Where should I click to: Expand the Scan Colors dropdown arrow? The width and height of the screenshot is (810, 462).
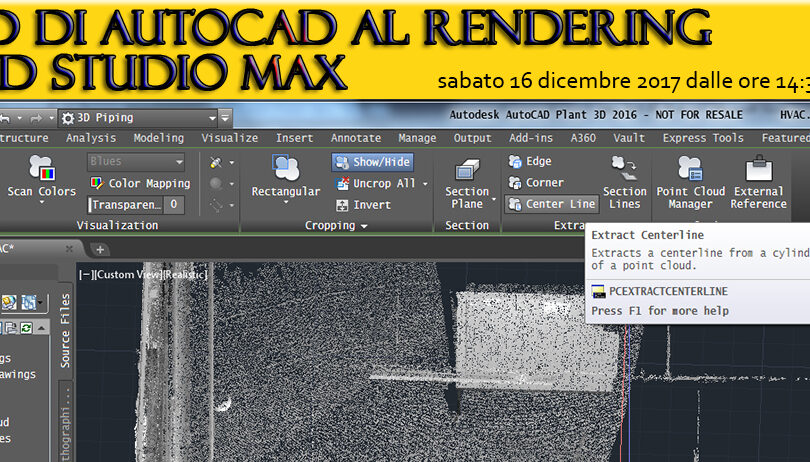pyautogui.click(x=42, y=202)
